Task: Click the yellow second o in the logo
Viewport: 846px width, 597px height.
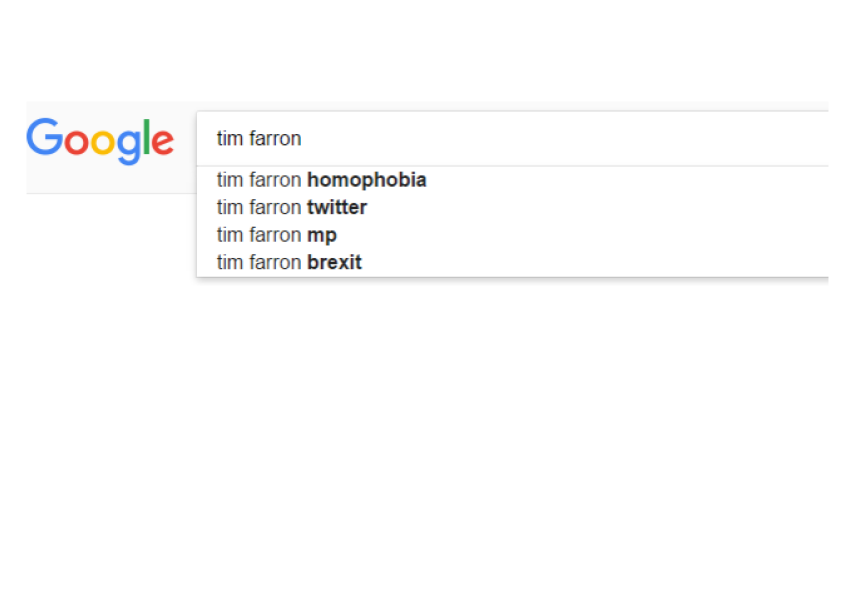Action: point(102,143)
